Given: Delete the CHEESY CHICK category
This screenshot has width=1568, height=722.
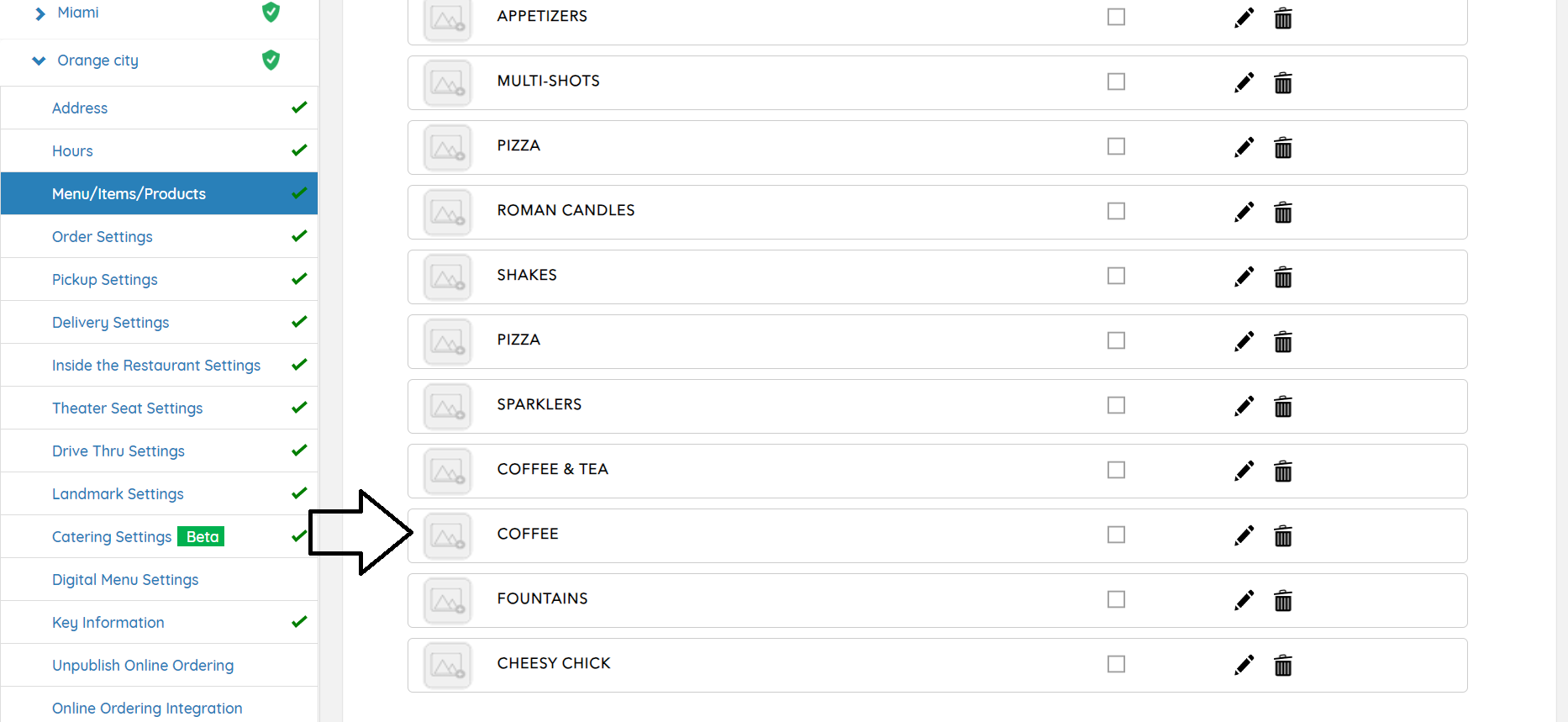Looking at the screenshot, I should click(1282, 665).
